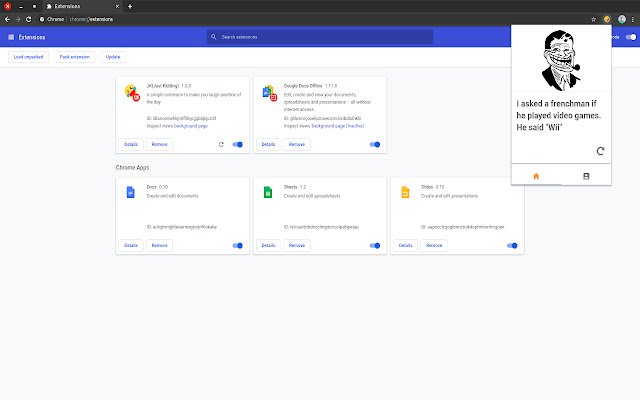Click the Docs app icon
This screenshot has width=640, height=400.
point(131,192)
